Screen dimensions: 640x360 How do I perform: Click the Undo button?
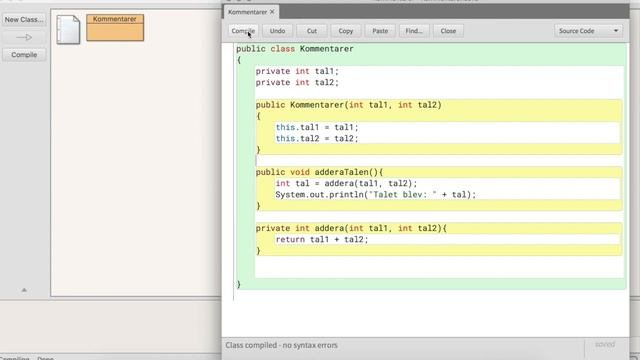(x=278, y=31)
